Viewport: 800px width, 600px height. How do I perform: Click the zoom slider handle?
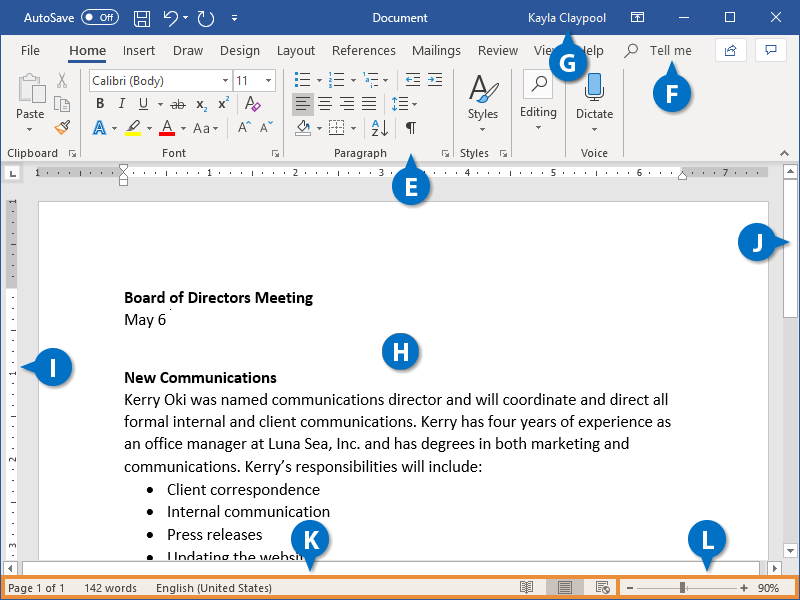click(684, 587)
